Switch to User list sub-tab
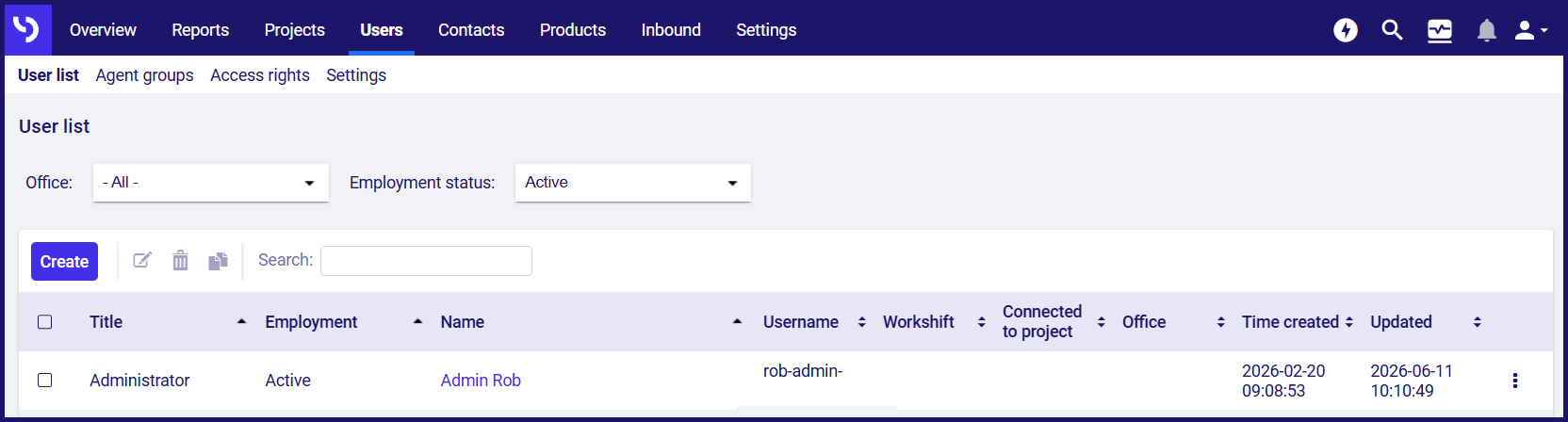This screenshot has height=422, width=1568. [48, 75]
